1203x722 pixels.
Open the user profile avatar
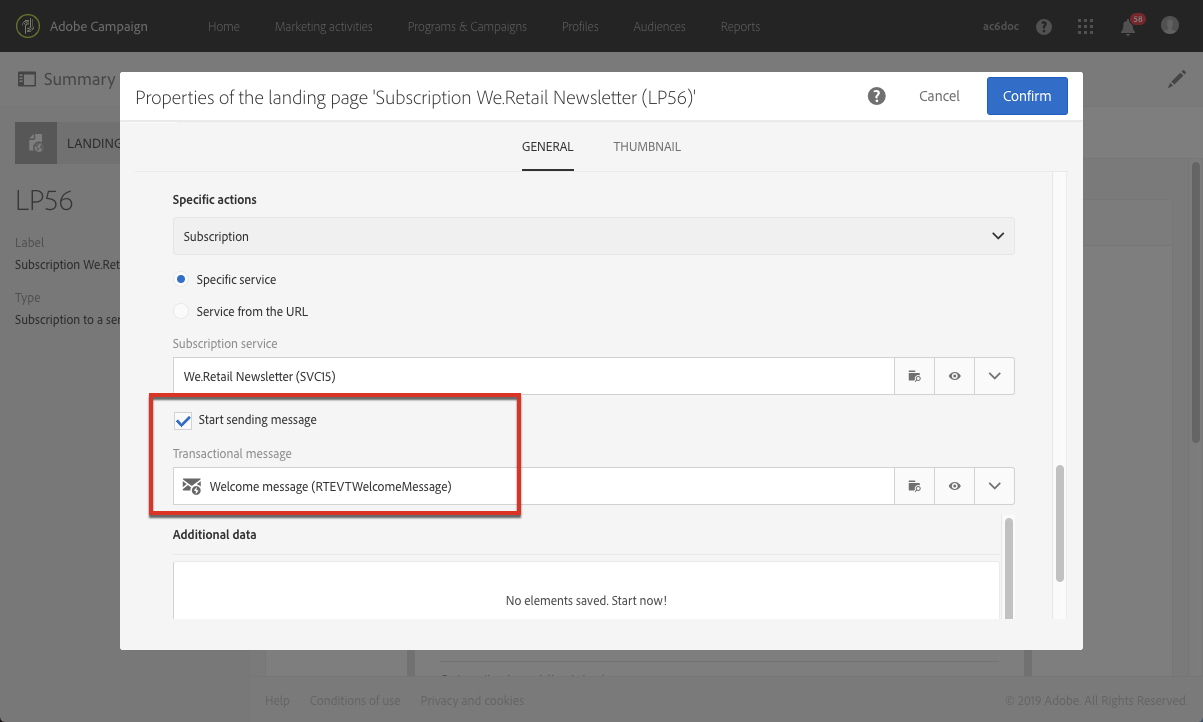point(1170,26)
